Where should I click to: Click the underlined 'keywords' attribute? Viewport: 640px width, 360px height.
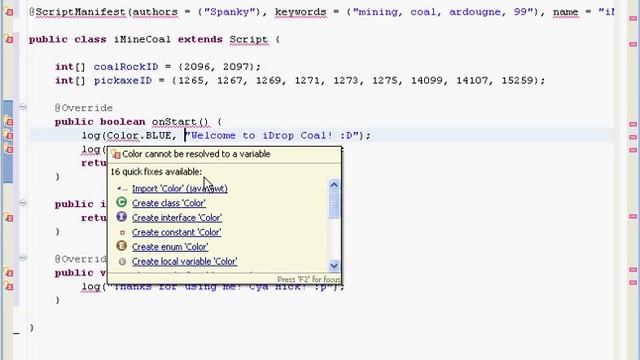(301, 12)
